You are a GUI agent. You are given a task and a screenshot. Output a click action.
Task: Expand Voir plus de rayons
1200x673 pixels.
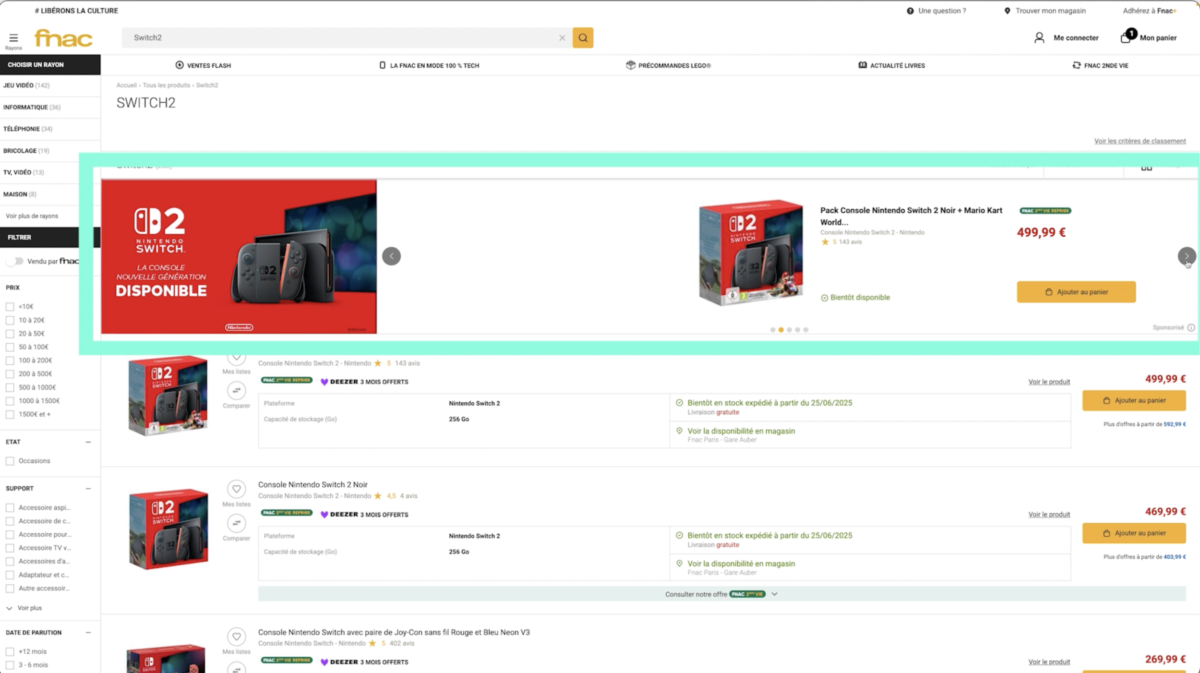32,216
